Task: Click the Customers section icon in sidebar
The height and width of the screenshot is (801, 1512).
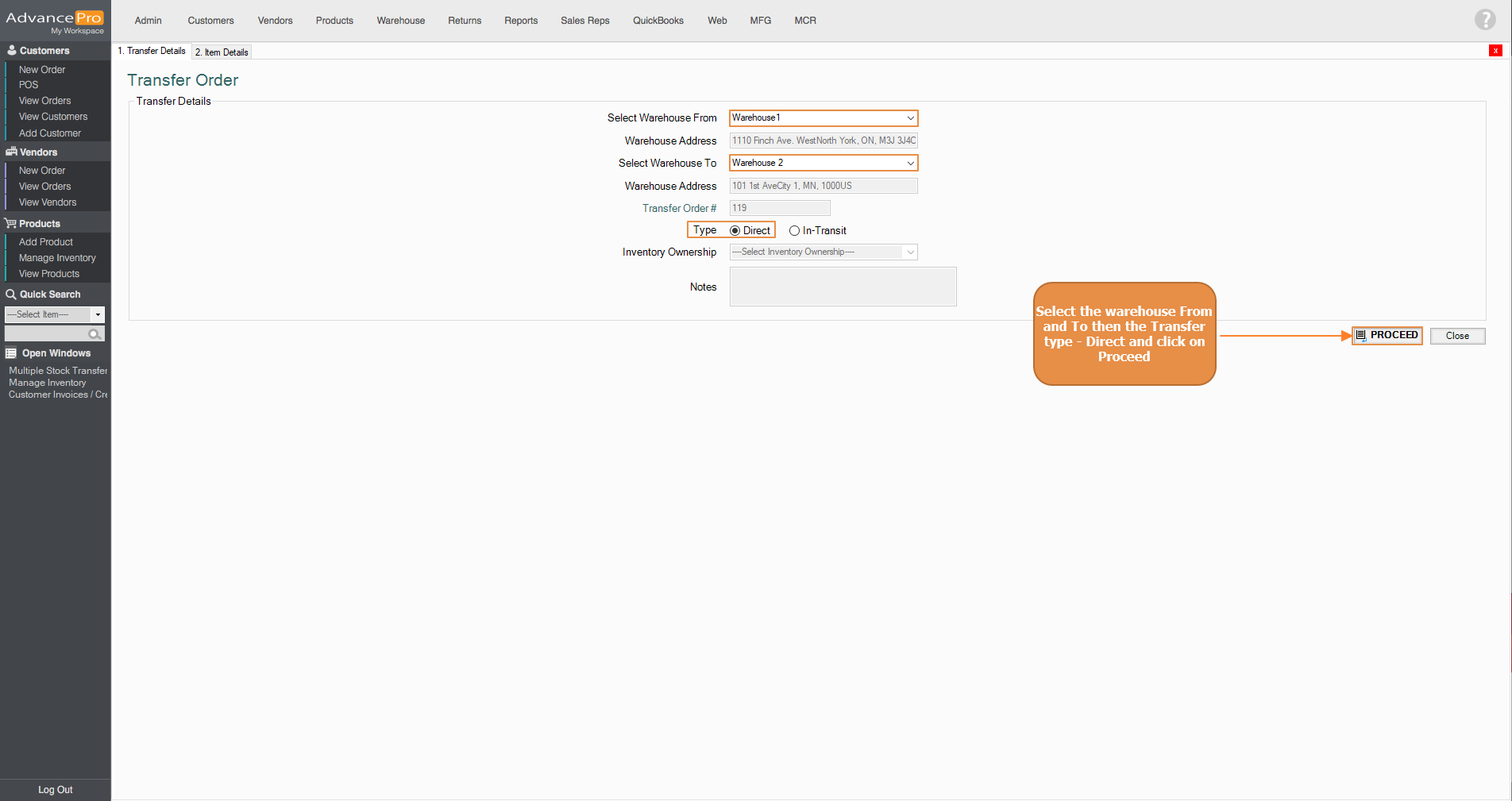Action: point(11,51)
